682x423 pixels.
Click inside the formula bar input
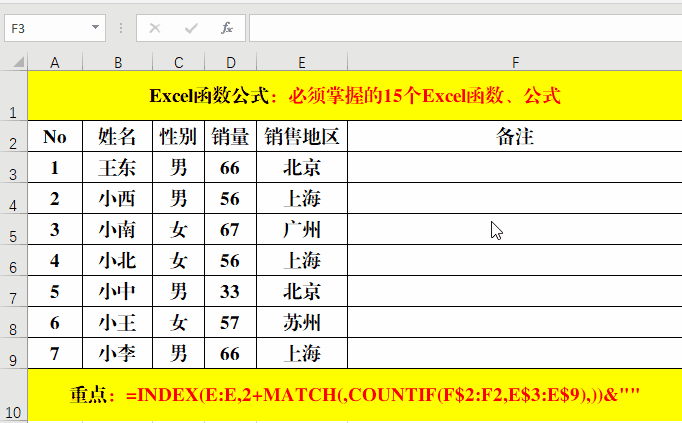coord(465,28)
